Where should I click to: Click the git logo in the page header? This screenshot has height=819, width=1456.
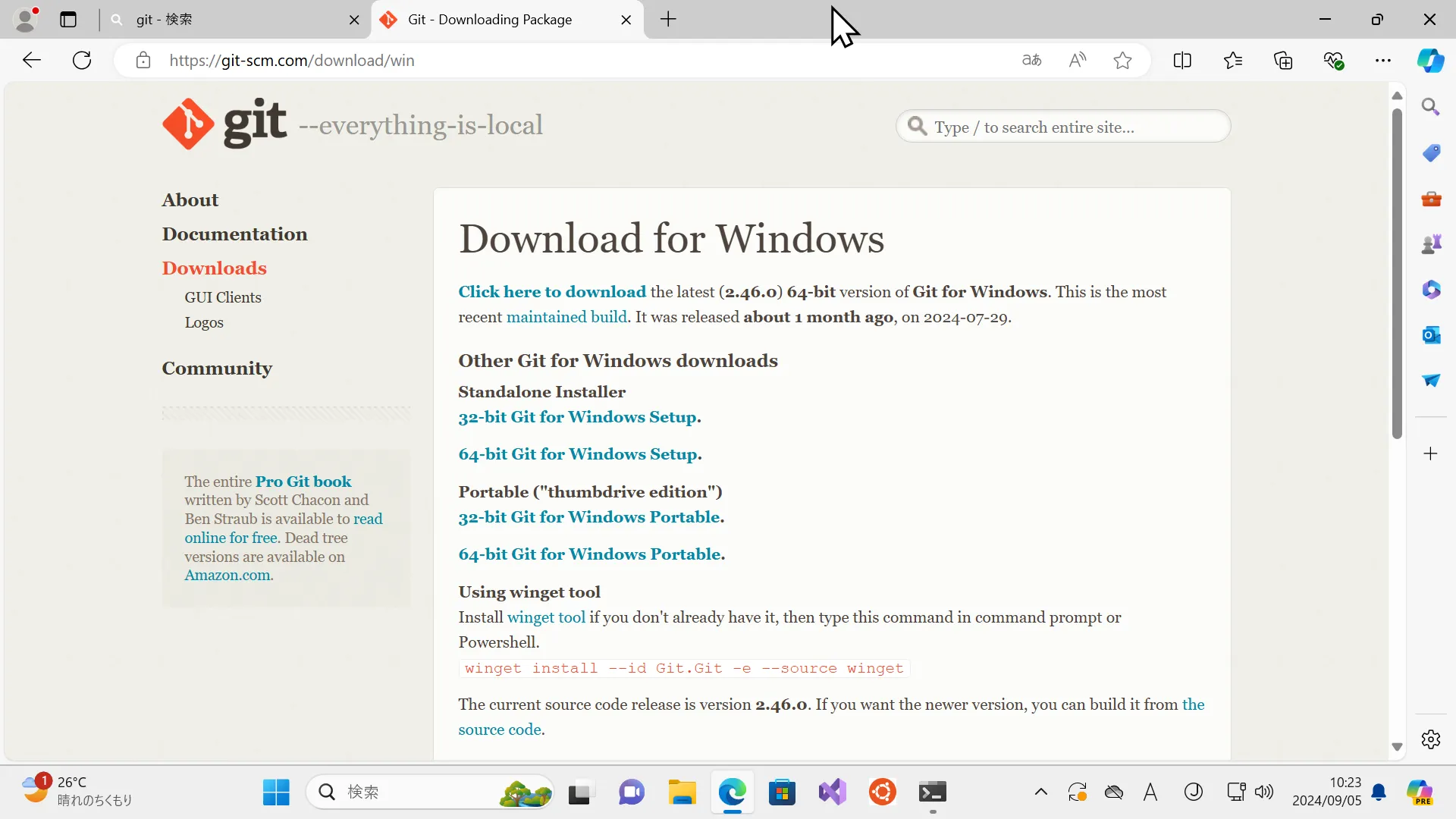click(224, 124)
